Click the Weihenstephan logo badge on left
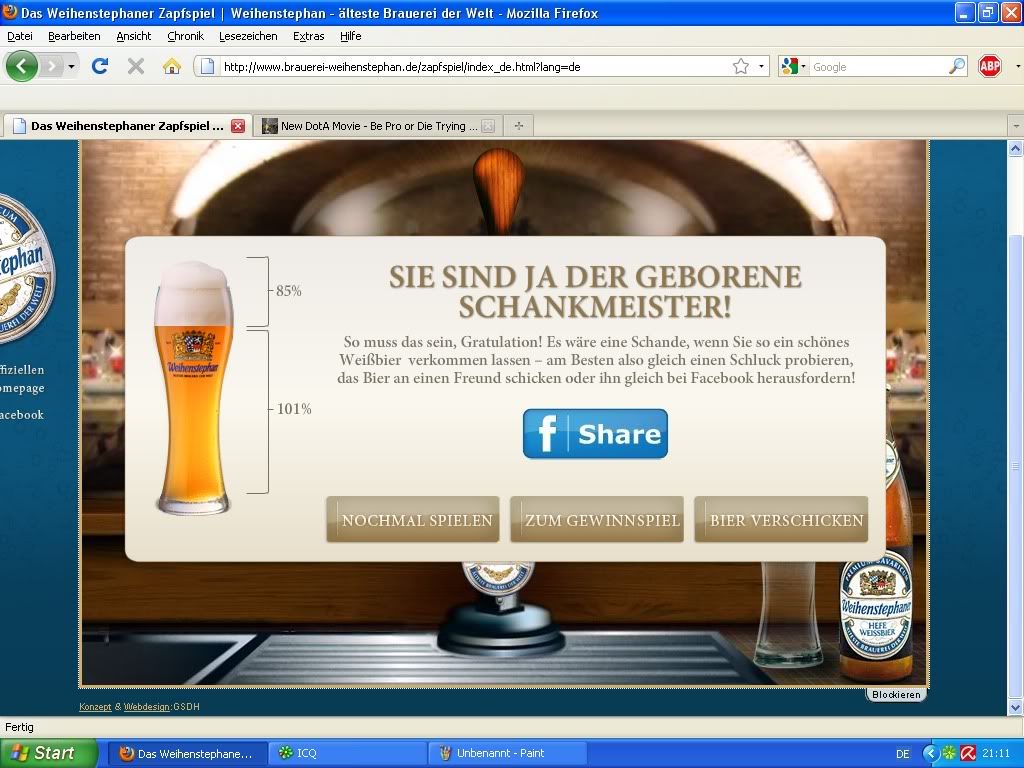The height and width of the screenshot is (768, 1024). click(25, 269)
